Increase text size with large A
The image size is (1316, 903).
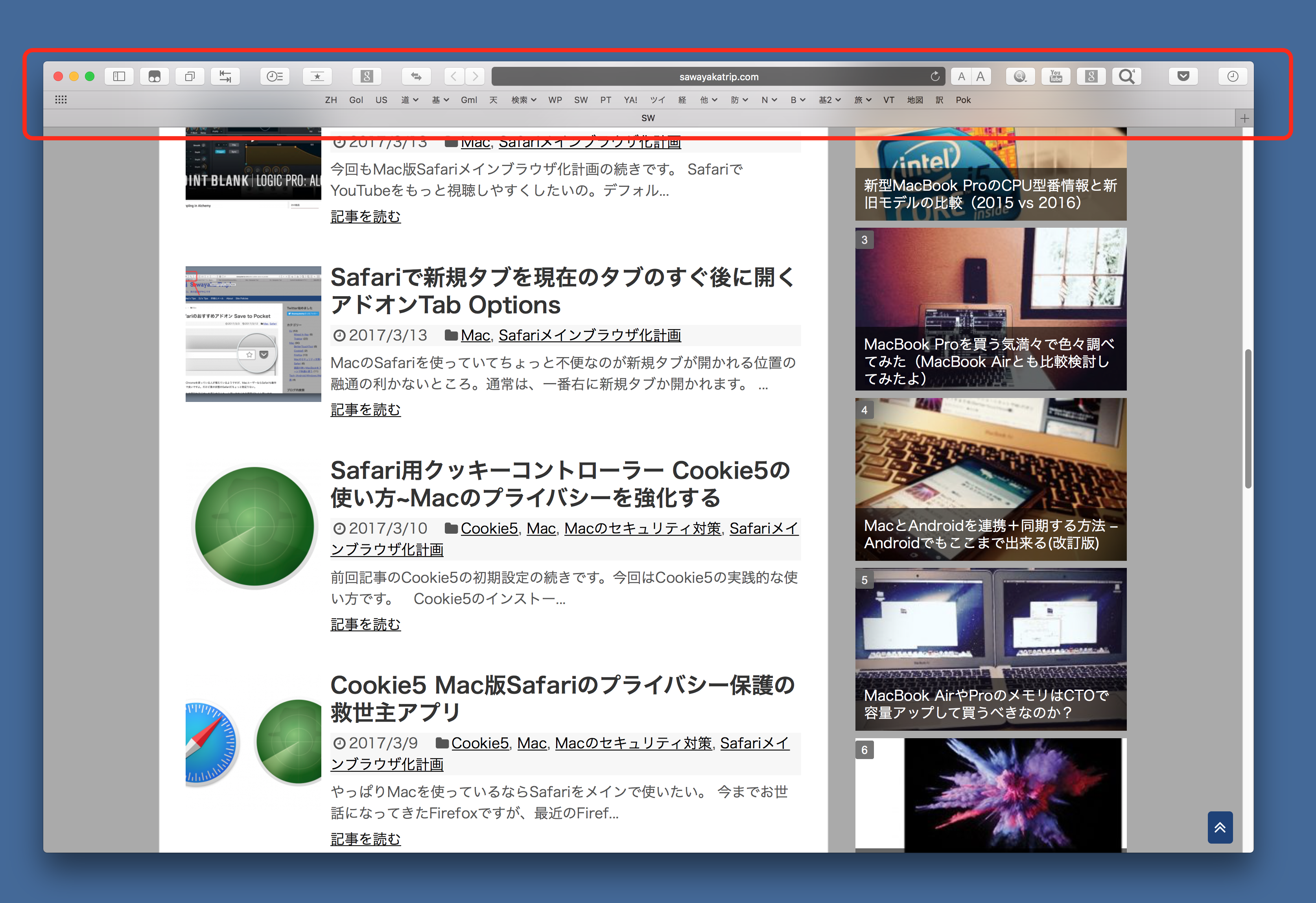[981, 76]
